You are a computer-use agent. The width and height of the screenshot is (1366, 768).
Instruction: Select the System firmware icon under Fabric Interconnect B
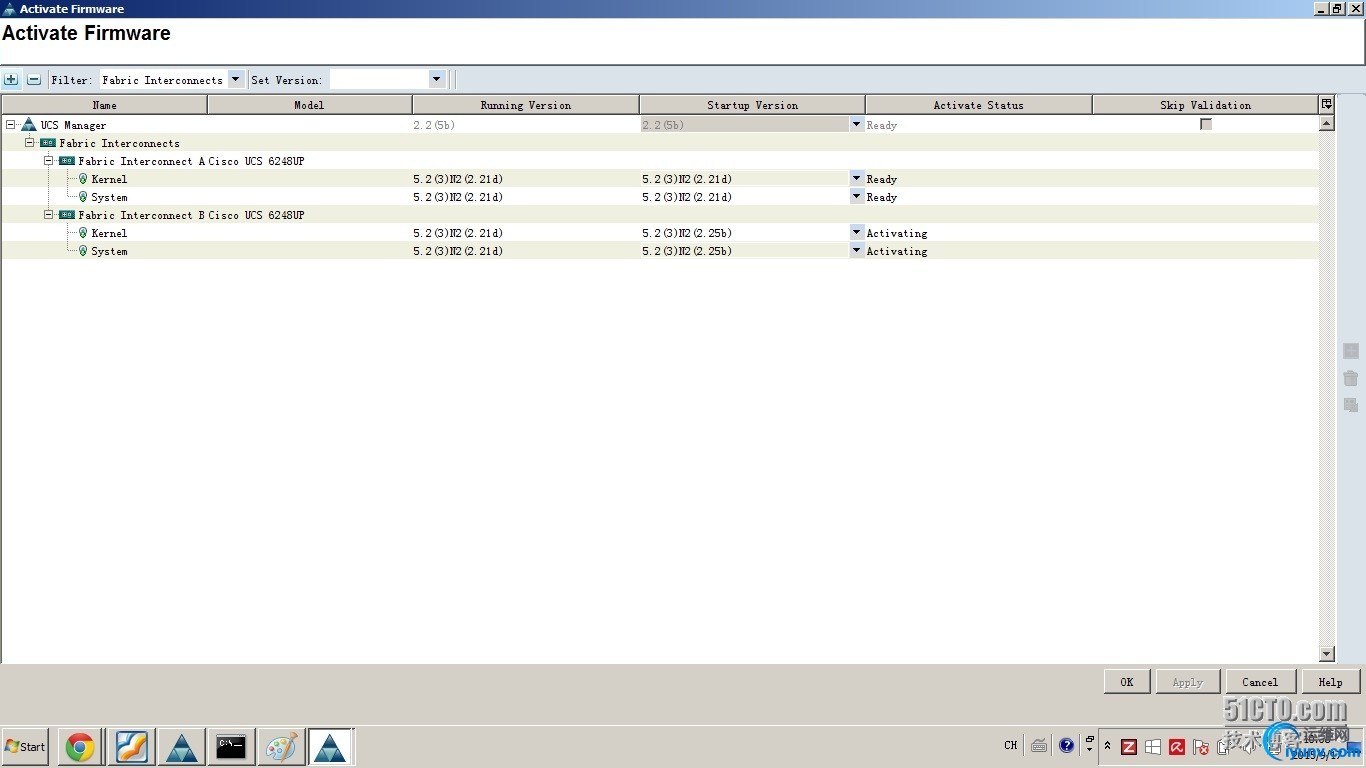coord(84,251)
